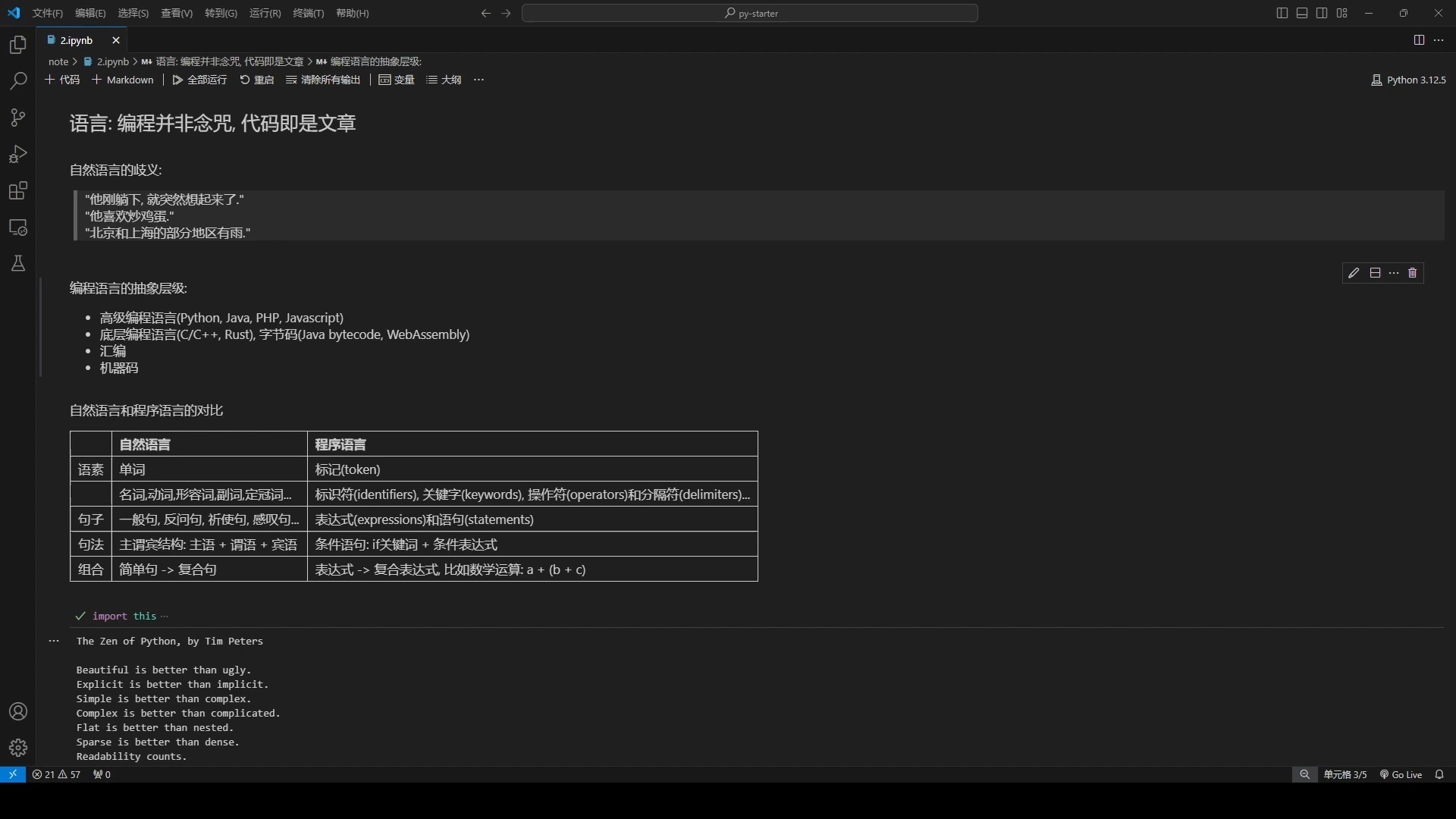Open the 转到(G) menu
Viewport: 1456px width, 819px height.
221,13
